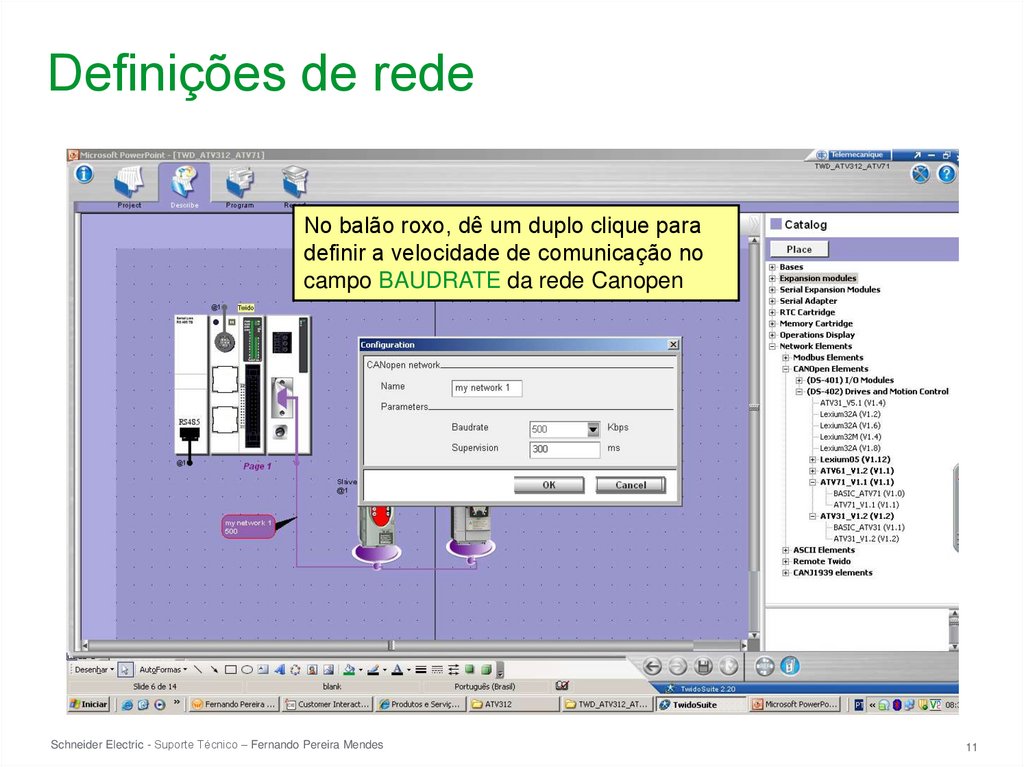Click the blue round information panel icon
Image resolution: width=1024 pixels, height=767 pixels.
click(x=790, y=666)
